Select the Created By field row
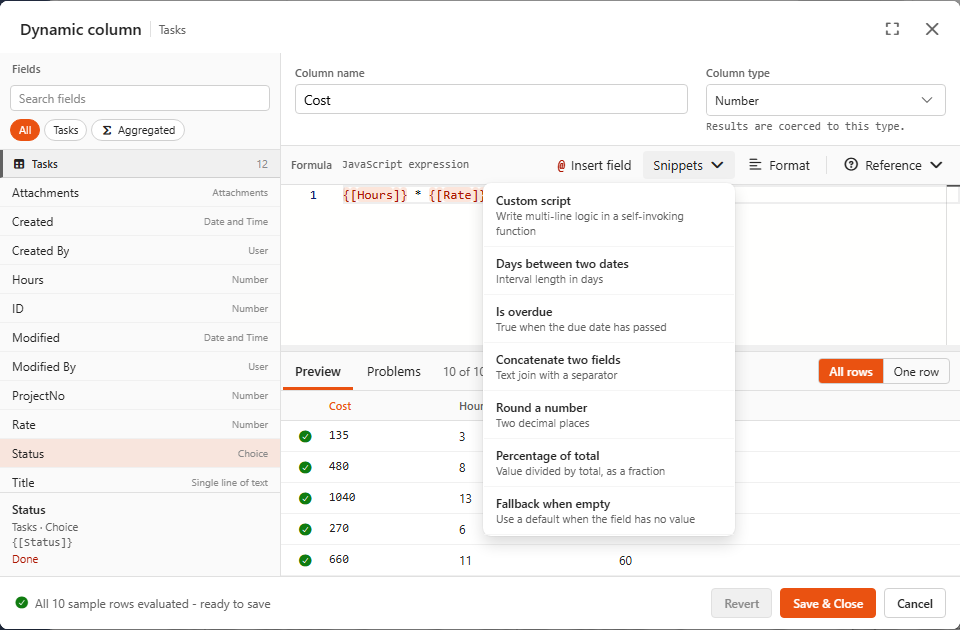Image resolution: width=960 pixels, height=630 pixels. coord(140,250)
